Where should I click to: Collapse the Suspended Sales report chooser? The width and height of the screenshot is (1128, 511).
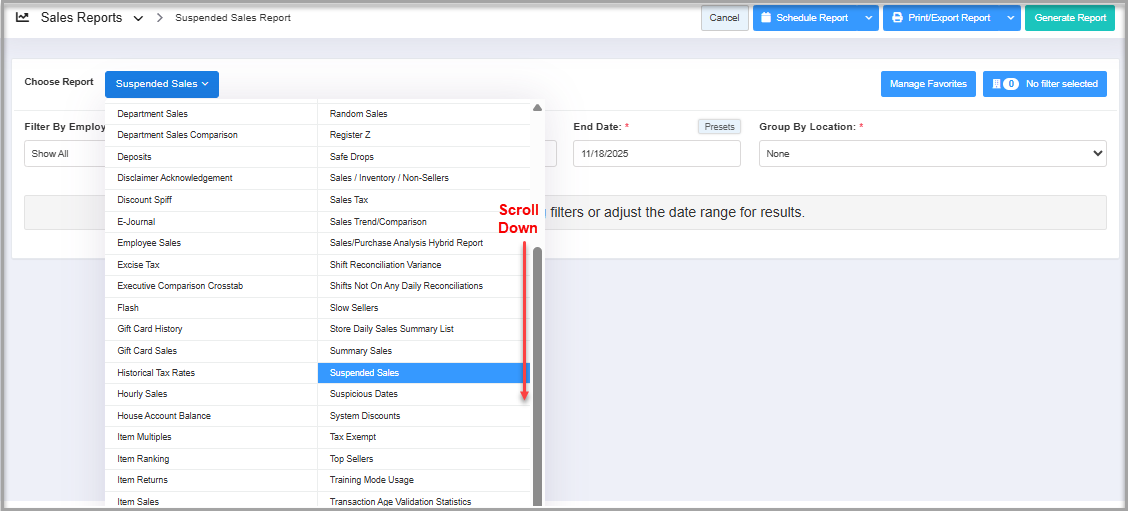click(x=161, y=84)
